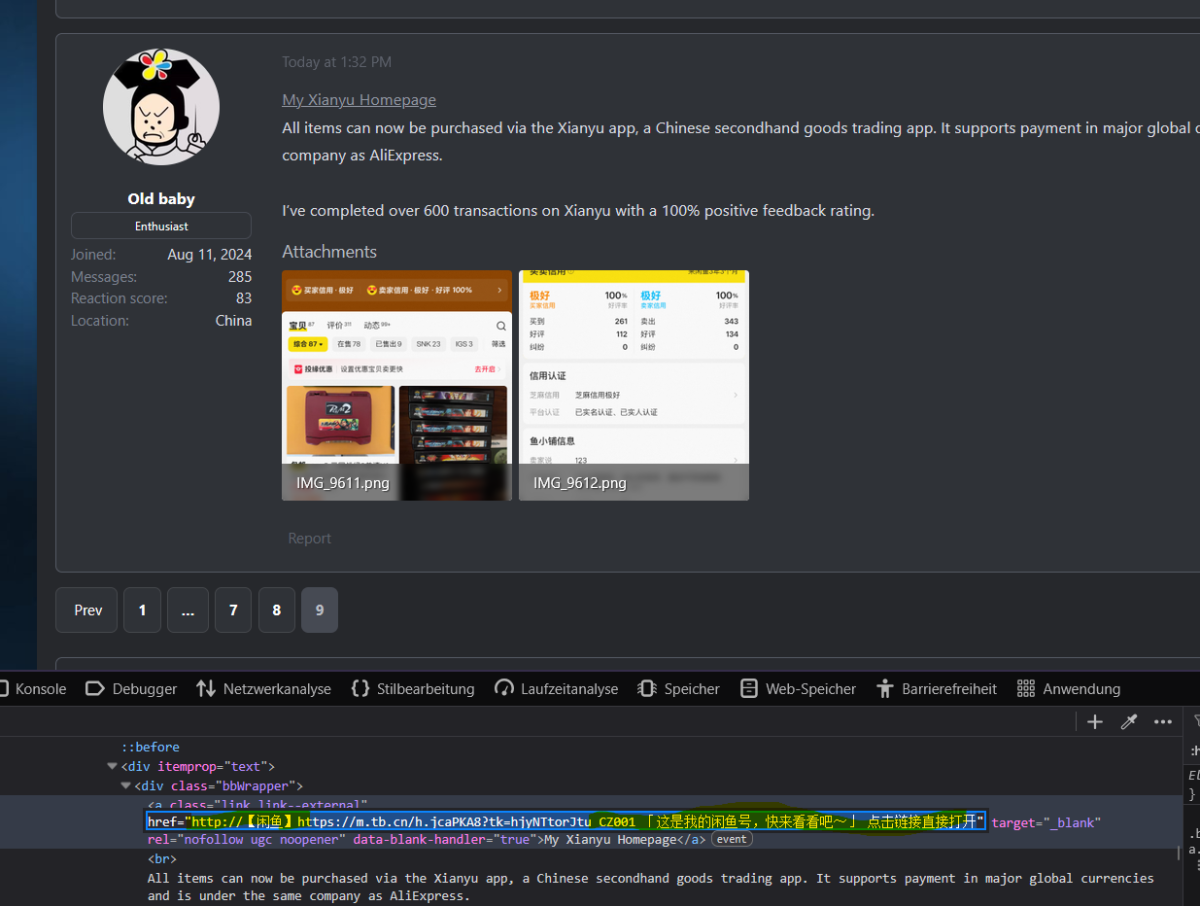The image size is (1200, 906).
Task: Select current page 9
Action: coord(320,610)
